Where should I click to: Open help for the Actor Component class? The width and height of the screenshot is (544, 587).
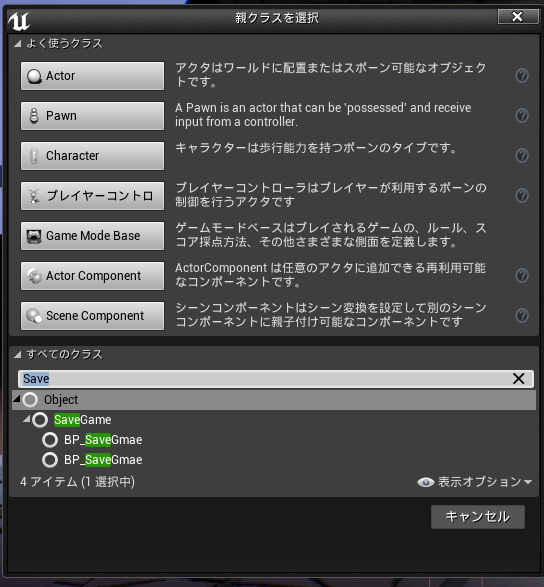tap(522, 276)
